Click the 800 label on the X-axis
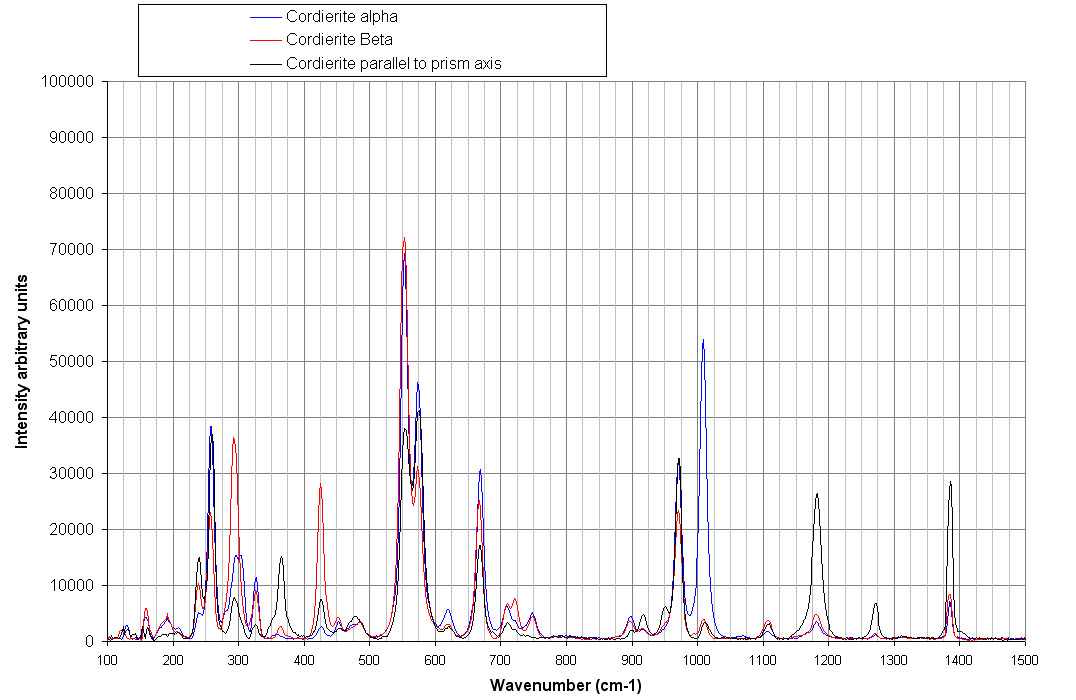Image resolution: width=1076 pixels, height=700 pixels. coord(566,659)
